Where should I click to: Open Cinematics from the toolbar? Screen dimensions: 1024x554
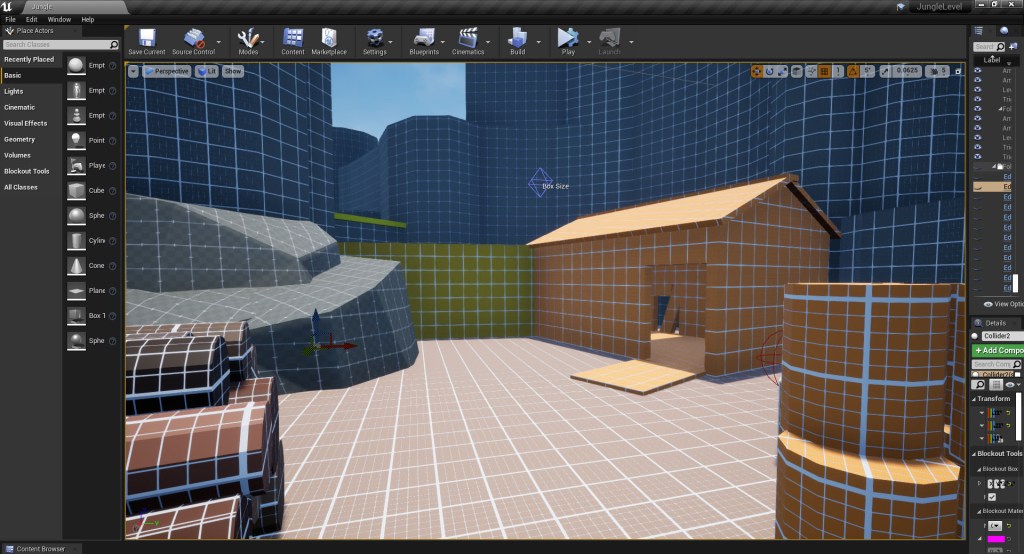(x=466, y=39)
